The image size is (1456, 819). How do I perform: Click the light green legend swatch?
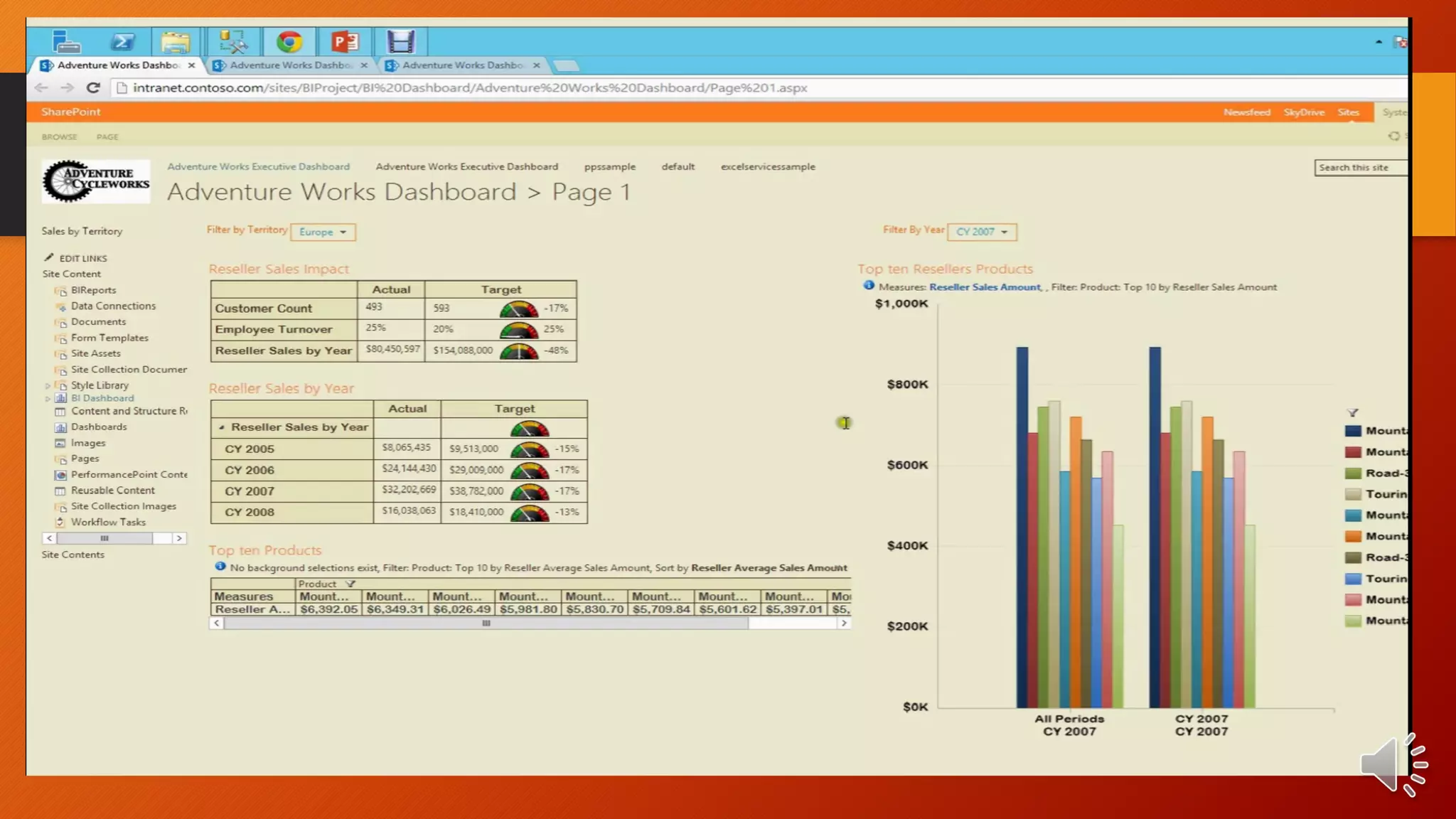click(1353, 621)
